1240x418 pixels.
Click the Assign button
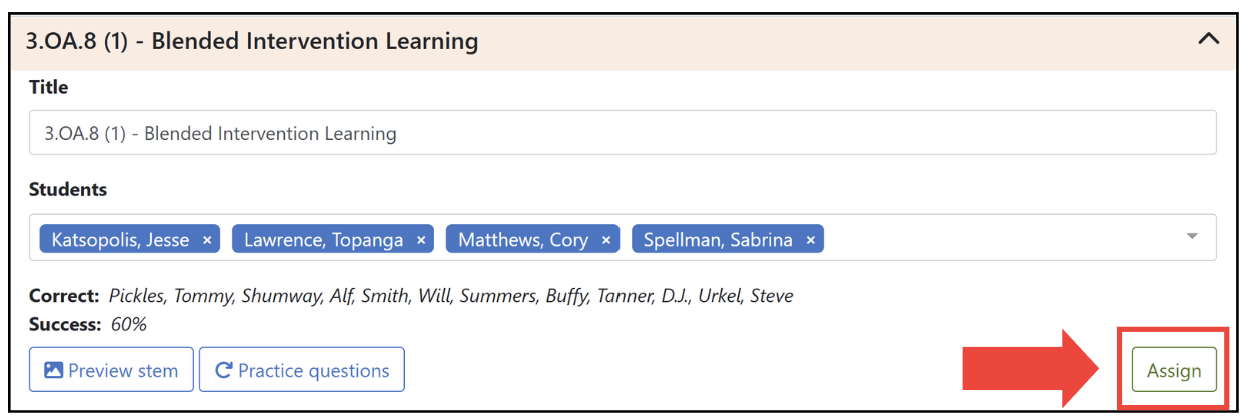tap(1174, 370)
